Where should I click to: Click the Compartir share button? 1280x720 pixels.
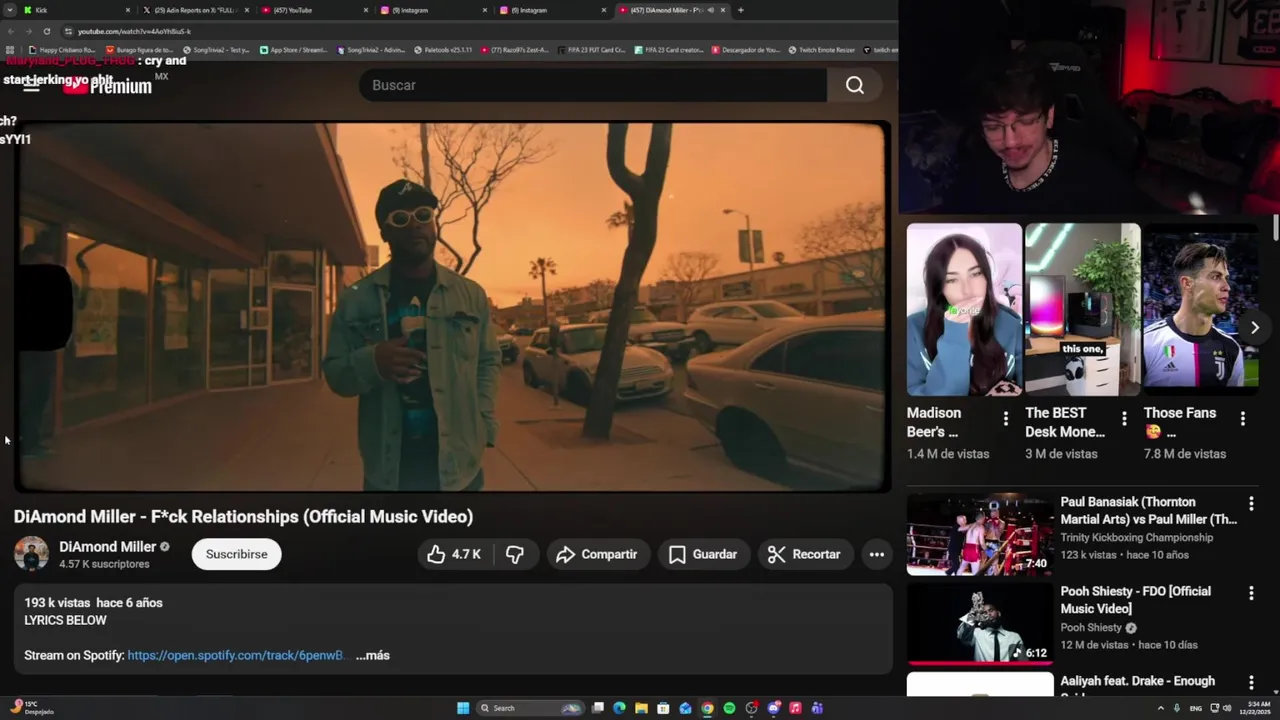pyautogui.click(x=597, y=554)
